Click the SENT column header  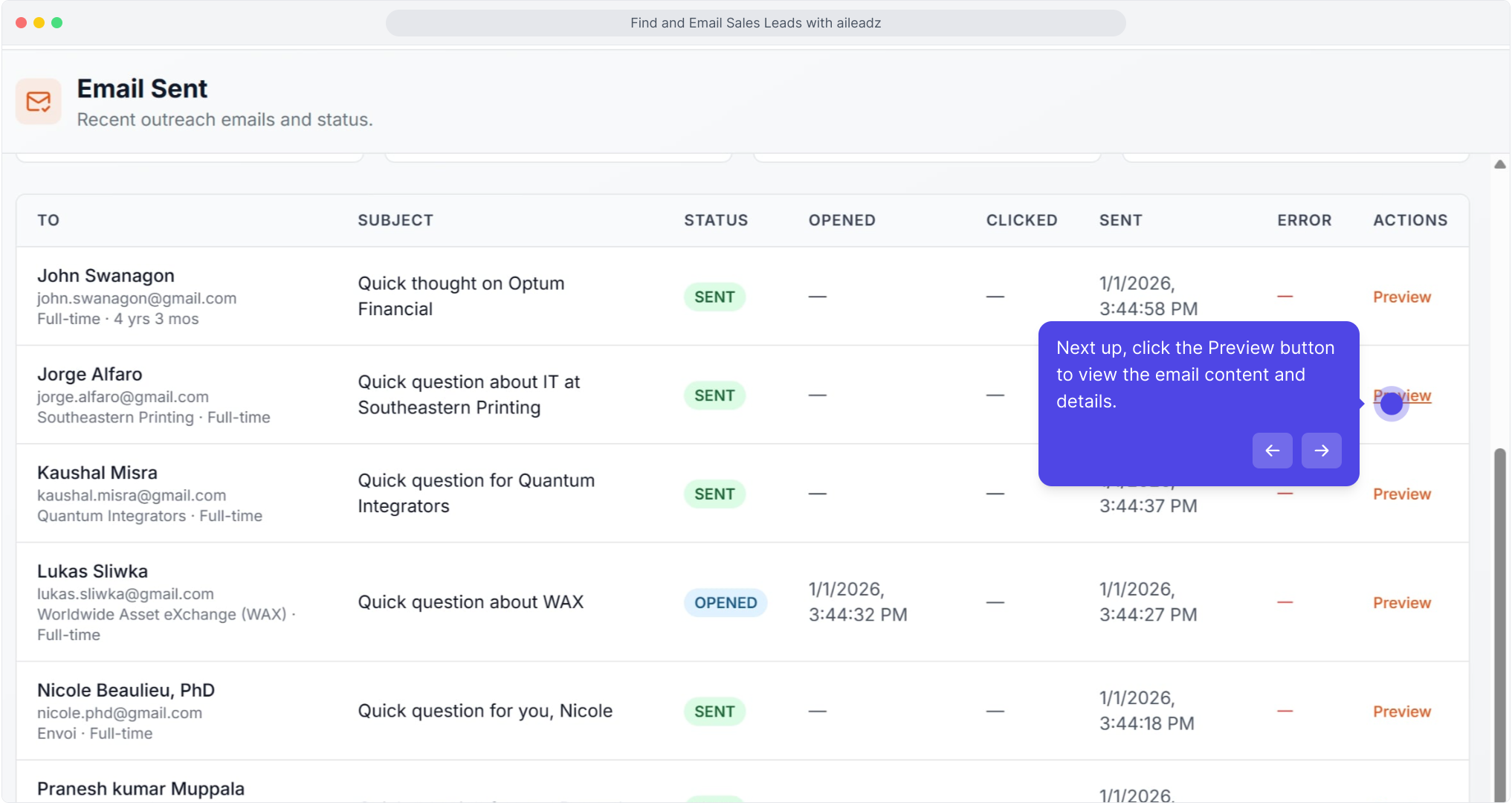tap(1120, 220)
